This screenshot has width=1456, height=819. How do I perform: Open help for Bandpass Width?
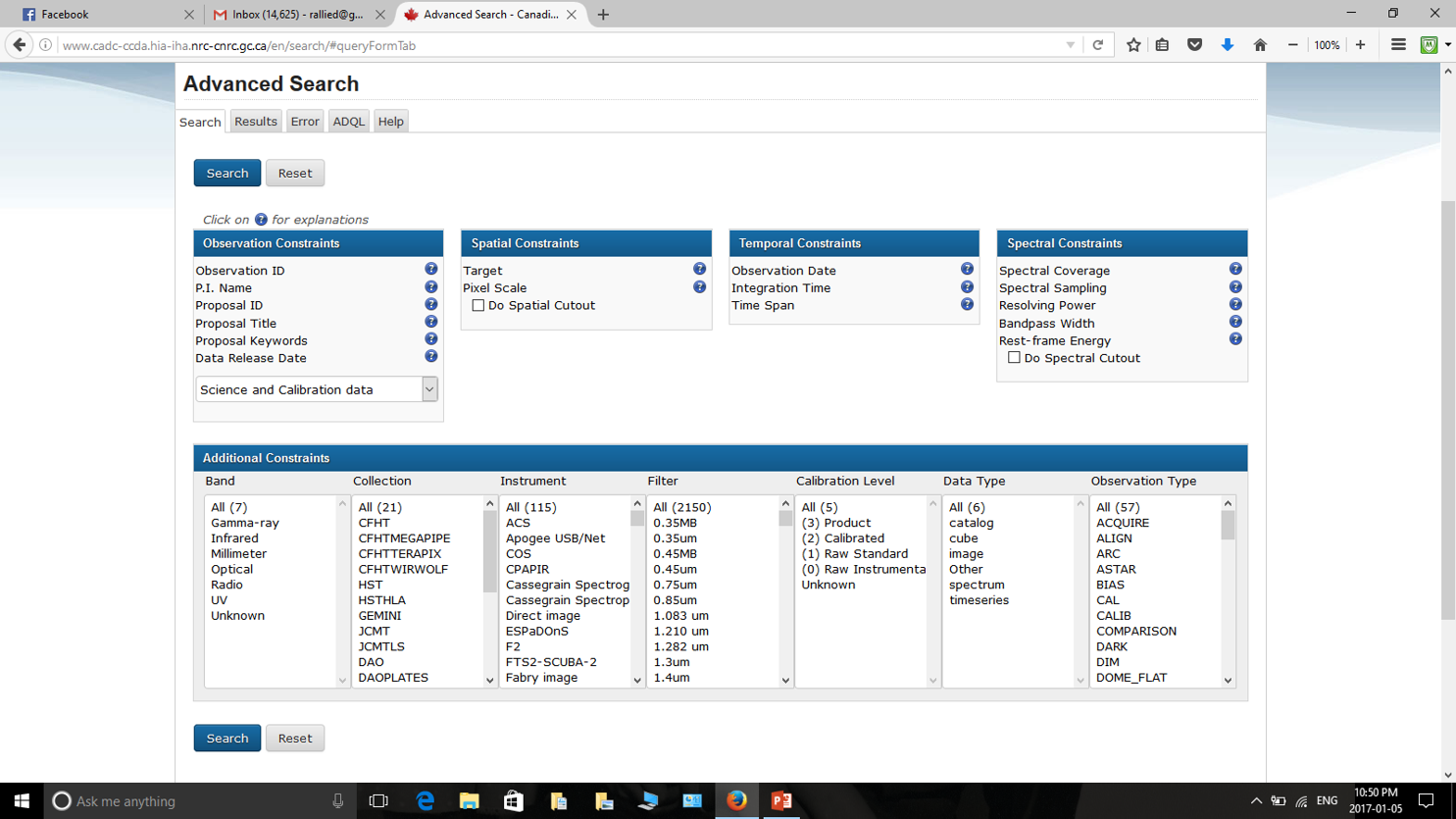point(1235,322)
